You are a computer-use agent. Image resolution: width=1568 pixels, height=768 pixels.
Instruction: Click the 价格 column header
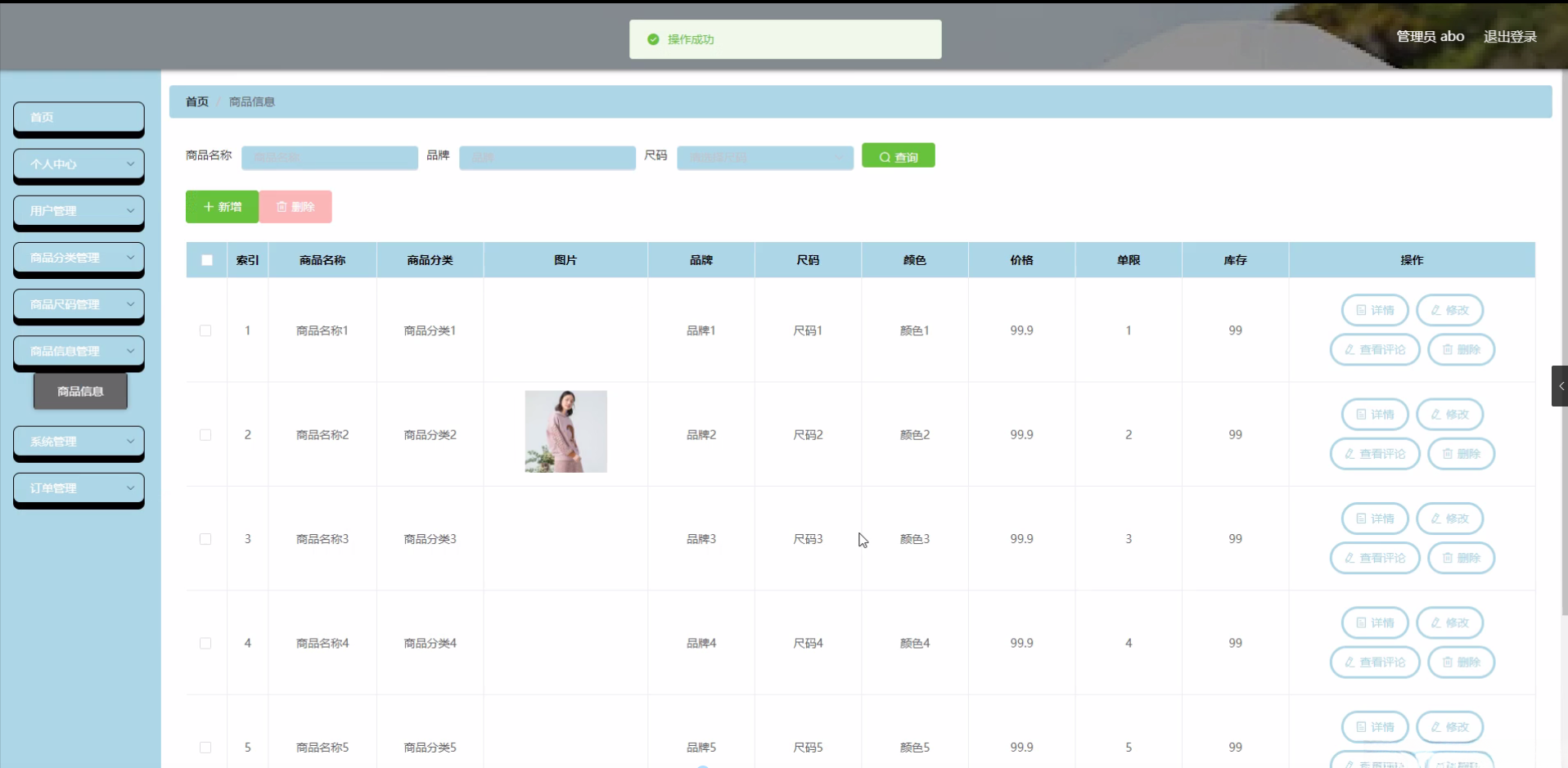pyautogui.click(x=1021, y=260)
